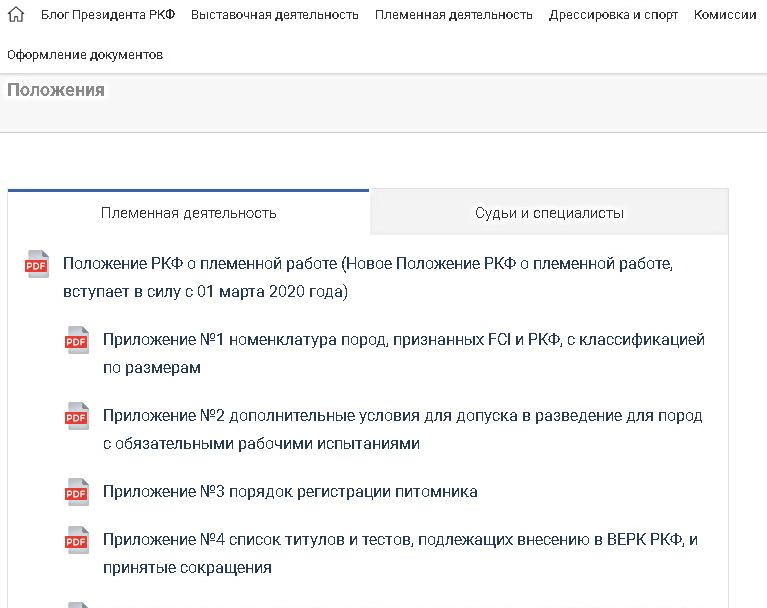
Task: Click PDF icon next to Приложение №4
Action: point(77,541)
